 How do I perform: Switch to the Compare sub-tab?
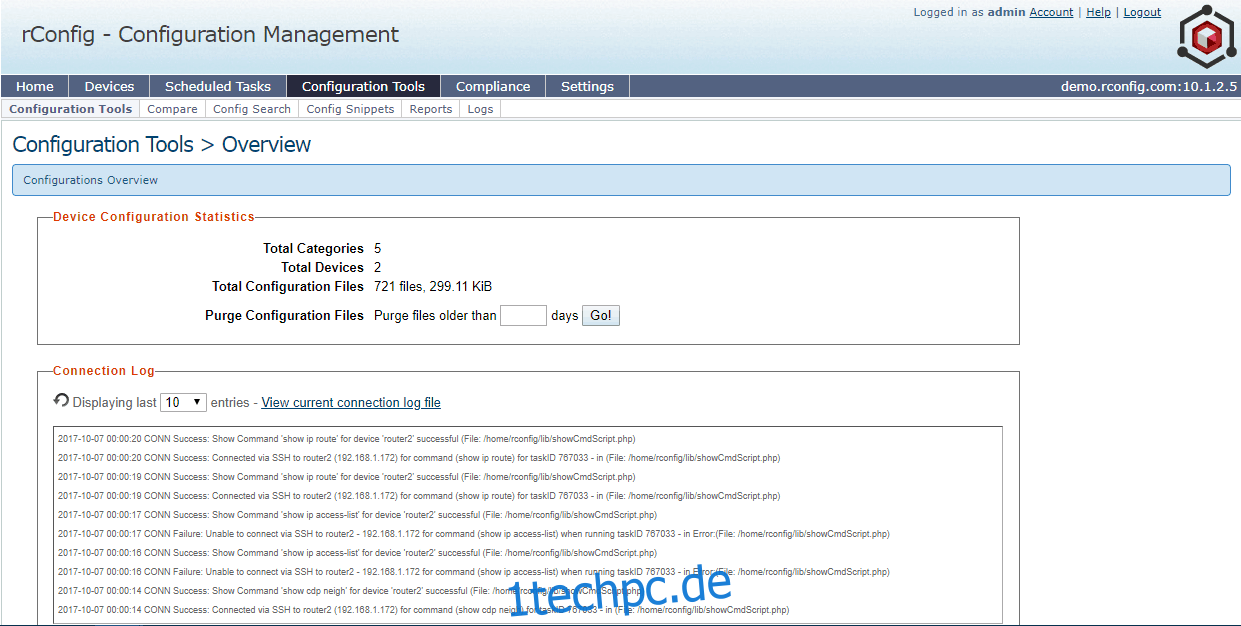172,109
